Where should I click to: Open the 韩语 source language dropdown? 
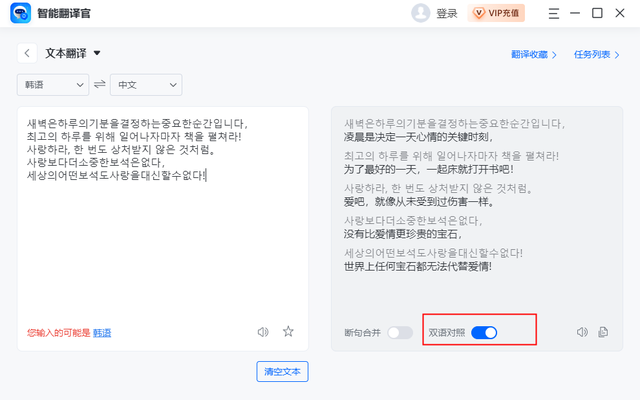point(53,85)
